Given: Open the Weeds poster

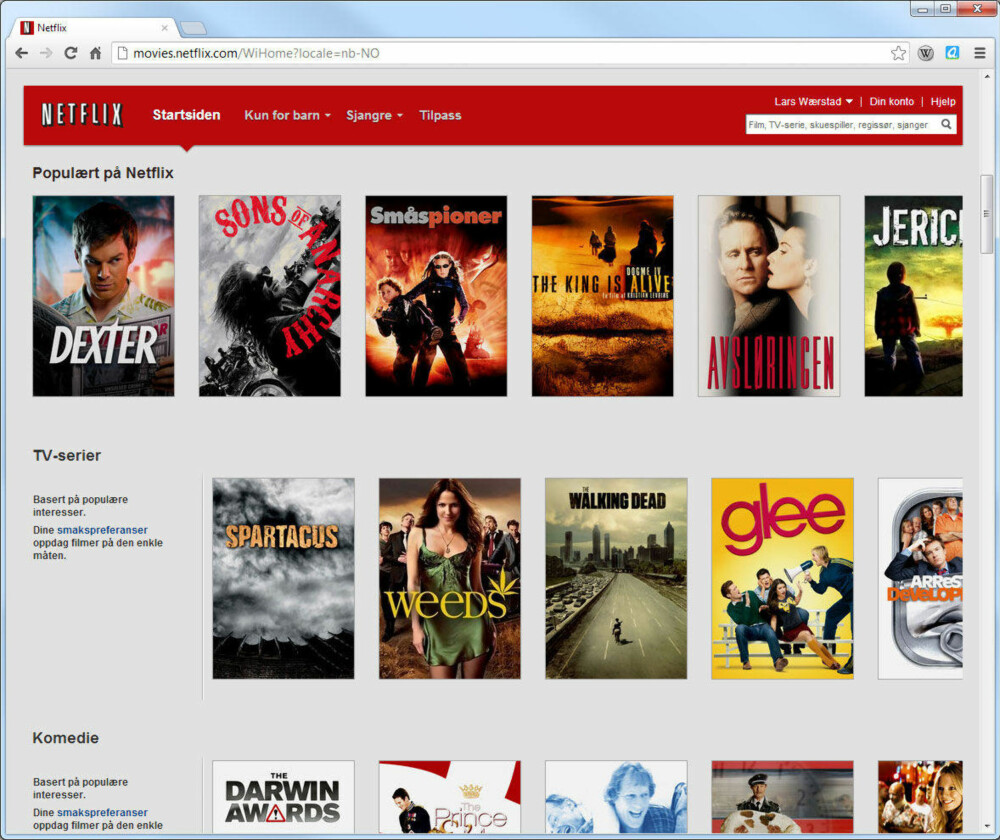Looking at the screenshot, I should tap(450, 578).
